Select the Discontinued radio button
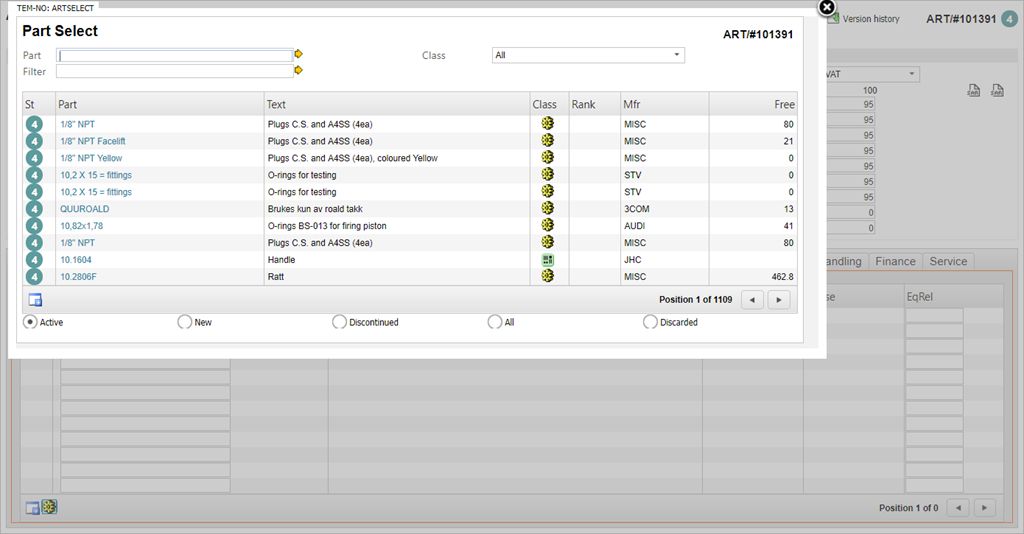 tap(339, 322)
